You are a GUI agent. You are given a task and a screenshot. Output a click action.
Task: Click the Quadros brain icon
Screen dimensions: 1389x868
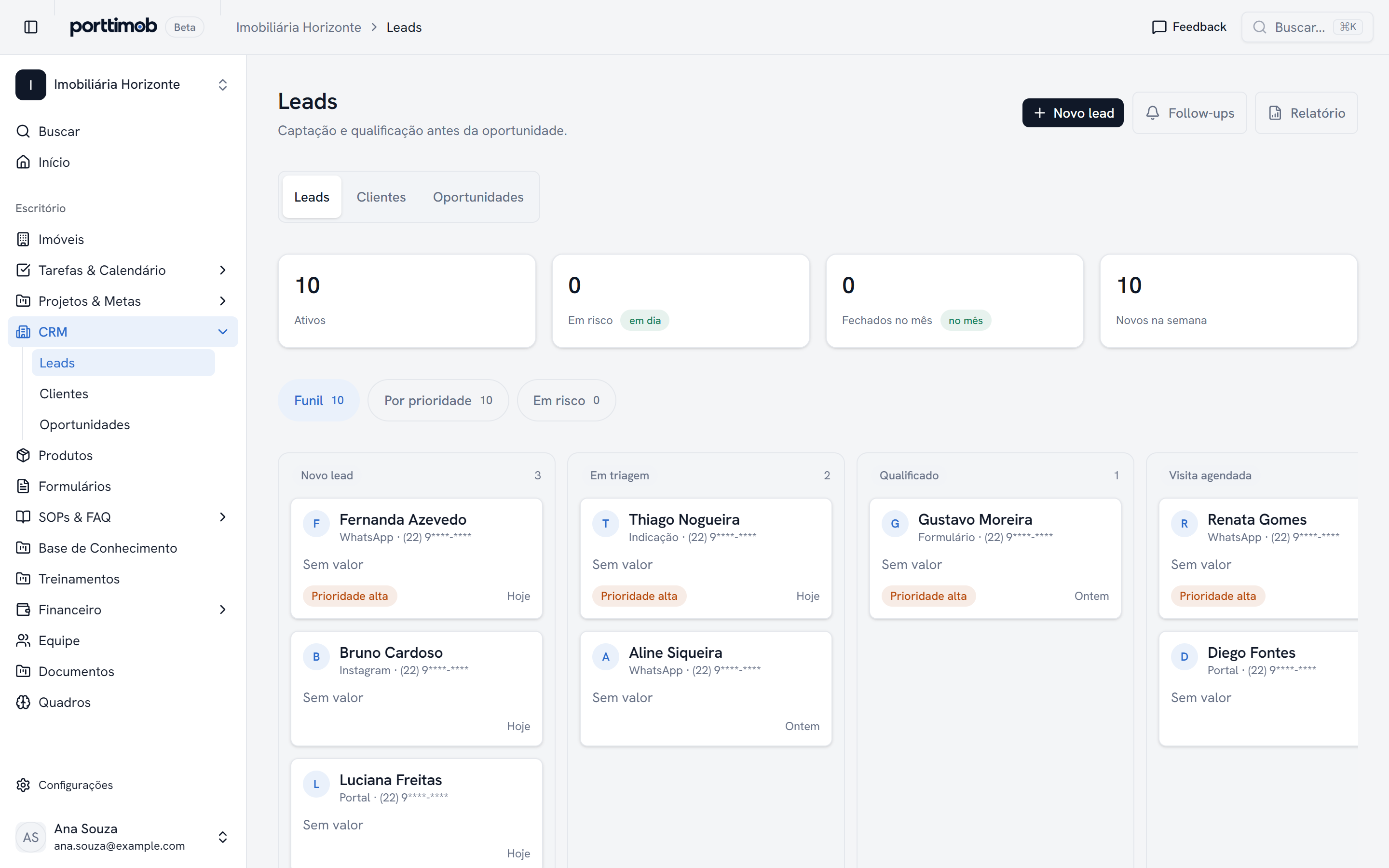(23, 702)
